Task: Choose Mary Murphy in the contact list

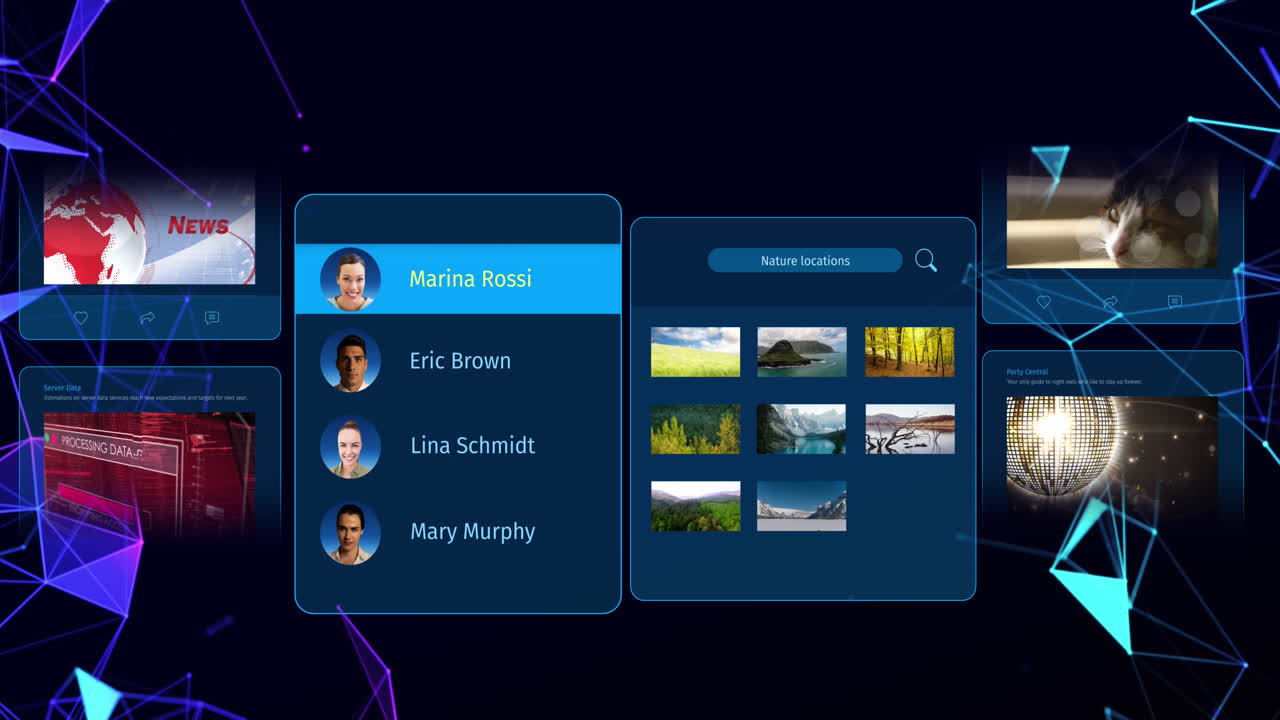Action: [472, 532]
